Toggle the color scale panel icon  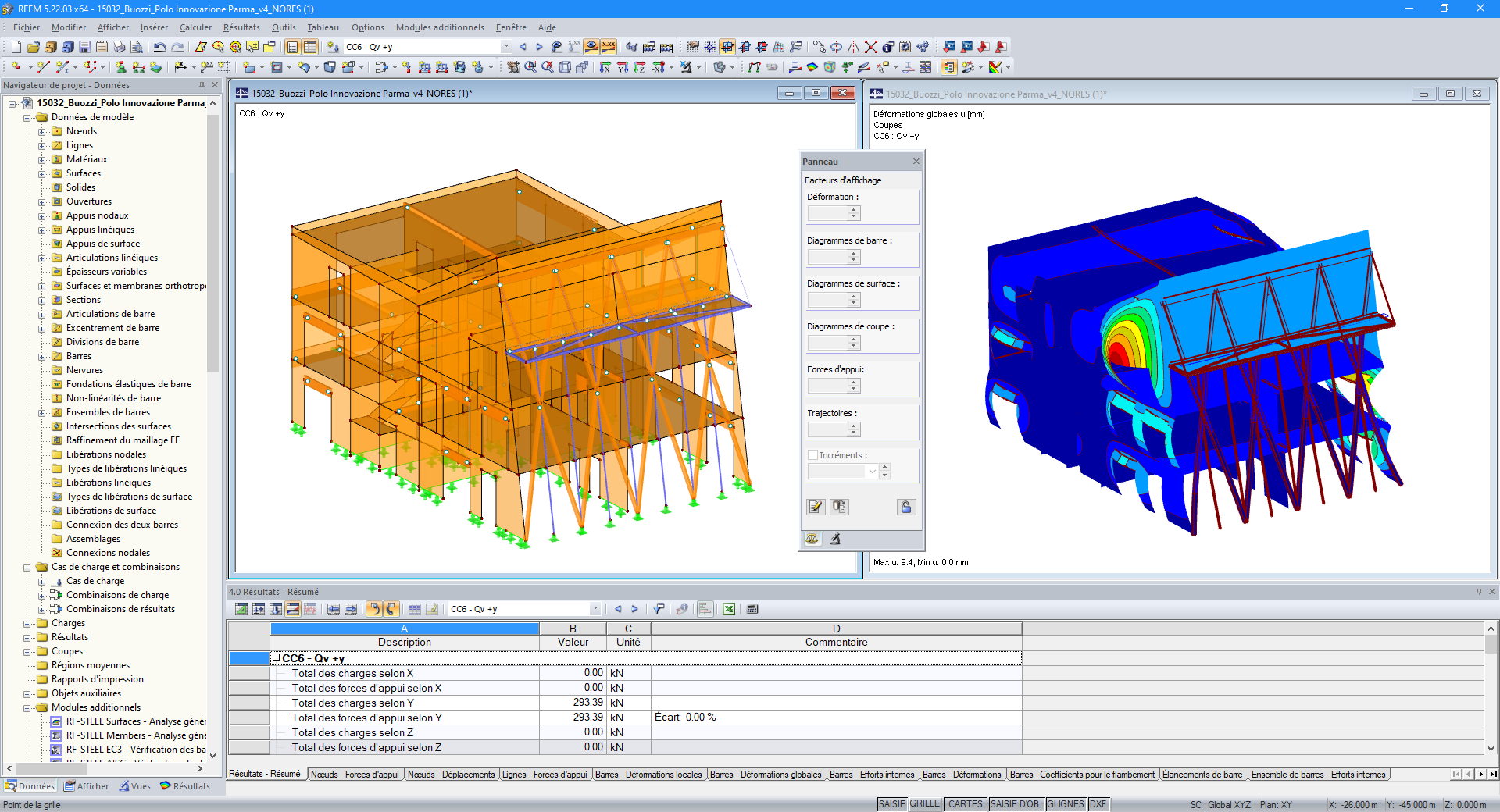click(949, 67)
